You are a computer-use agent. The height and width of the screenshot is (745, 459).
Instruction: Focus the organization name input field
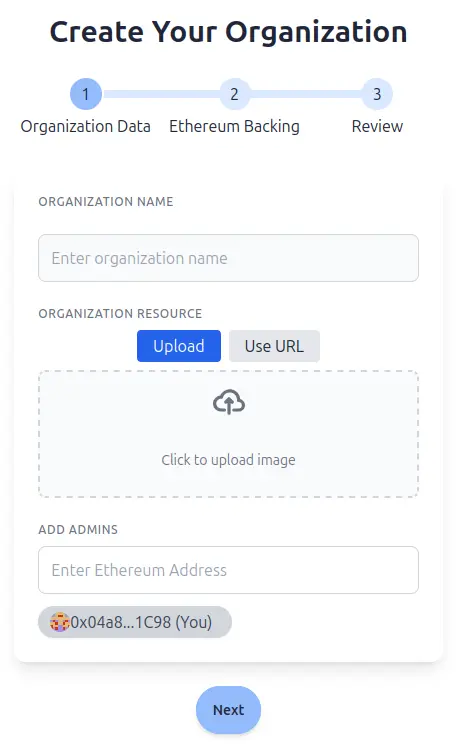[229, 258]
